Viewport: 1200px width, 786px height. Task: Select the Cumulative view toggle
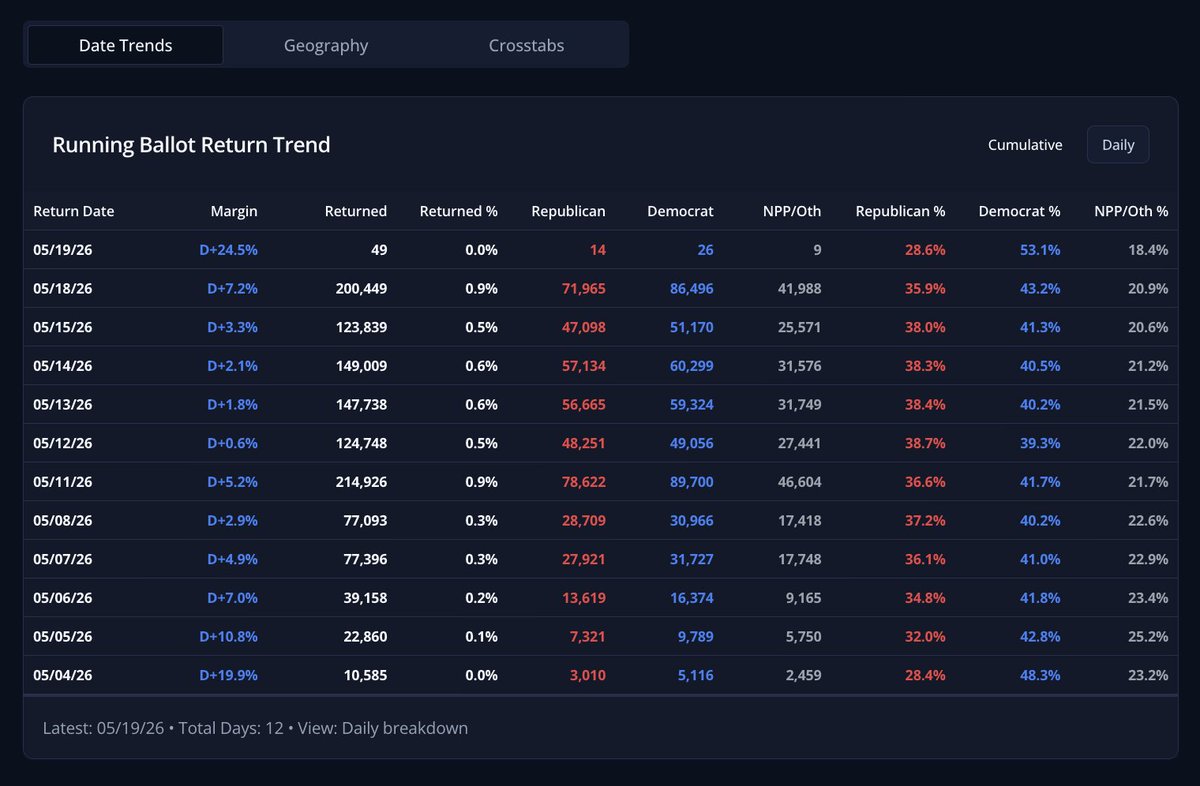coord(1025,145)
